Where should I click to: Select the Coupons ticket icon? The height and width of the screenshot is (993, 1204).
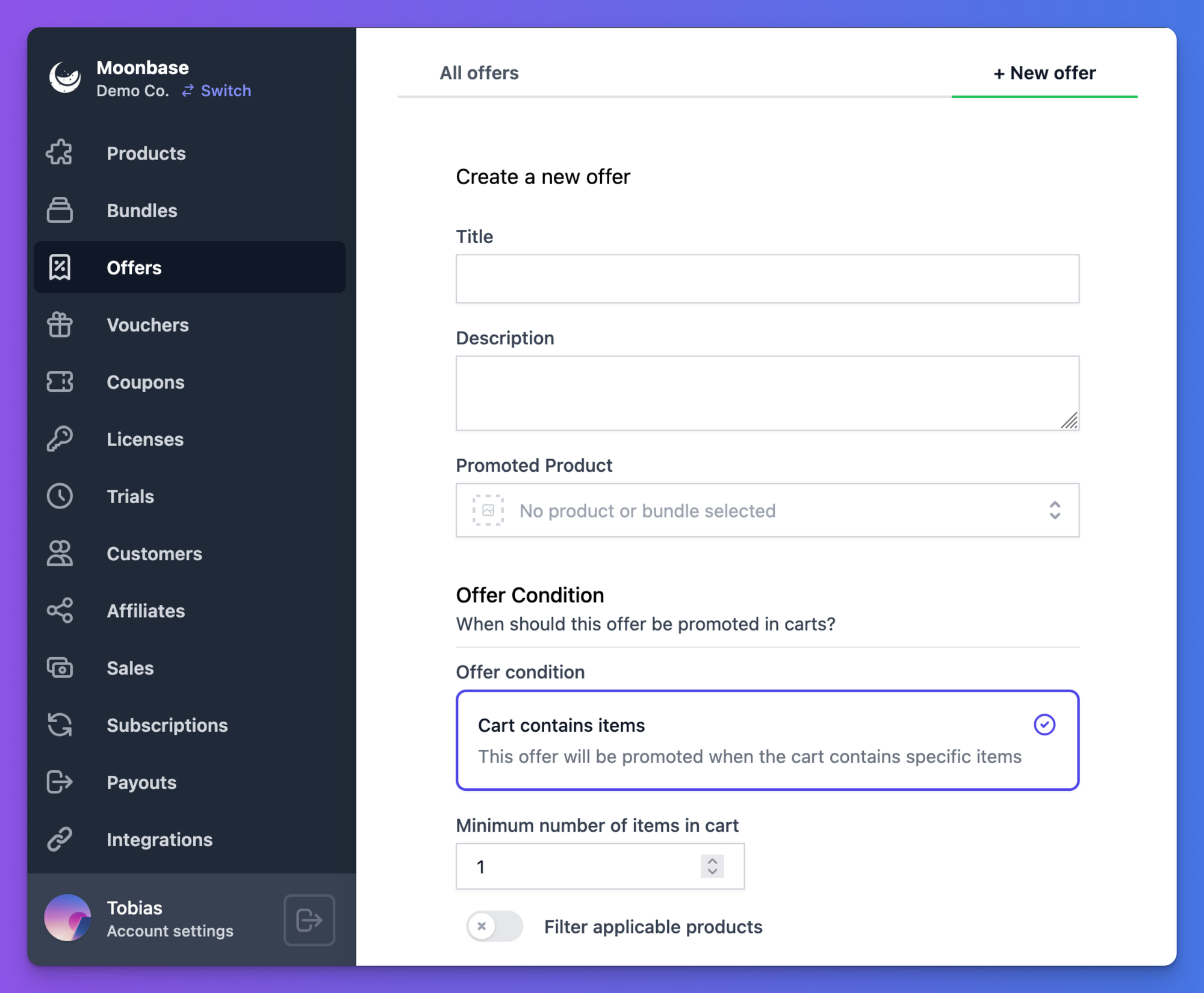click(x=60, y=382)
